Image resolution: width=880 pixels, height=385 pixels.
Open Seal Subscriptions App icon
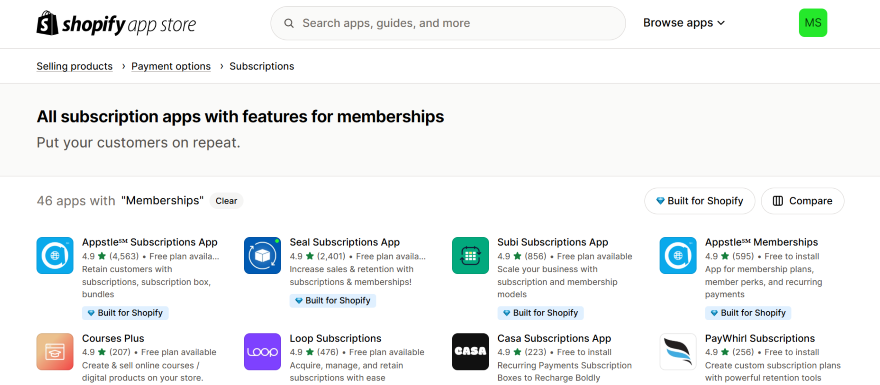[x=263, y=255]
